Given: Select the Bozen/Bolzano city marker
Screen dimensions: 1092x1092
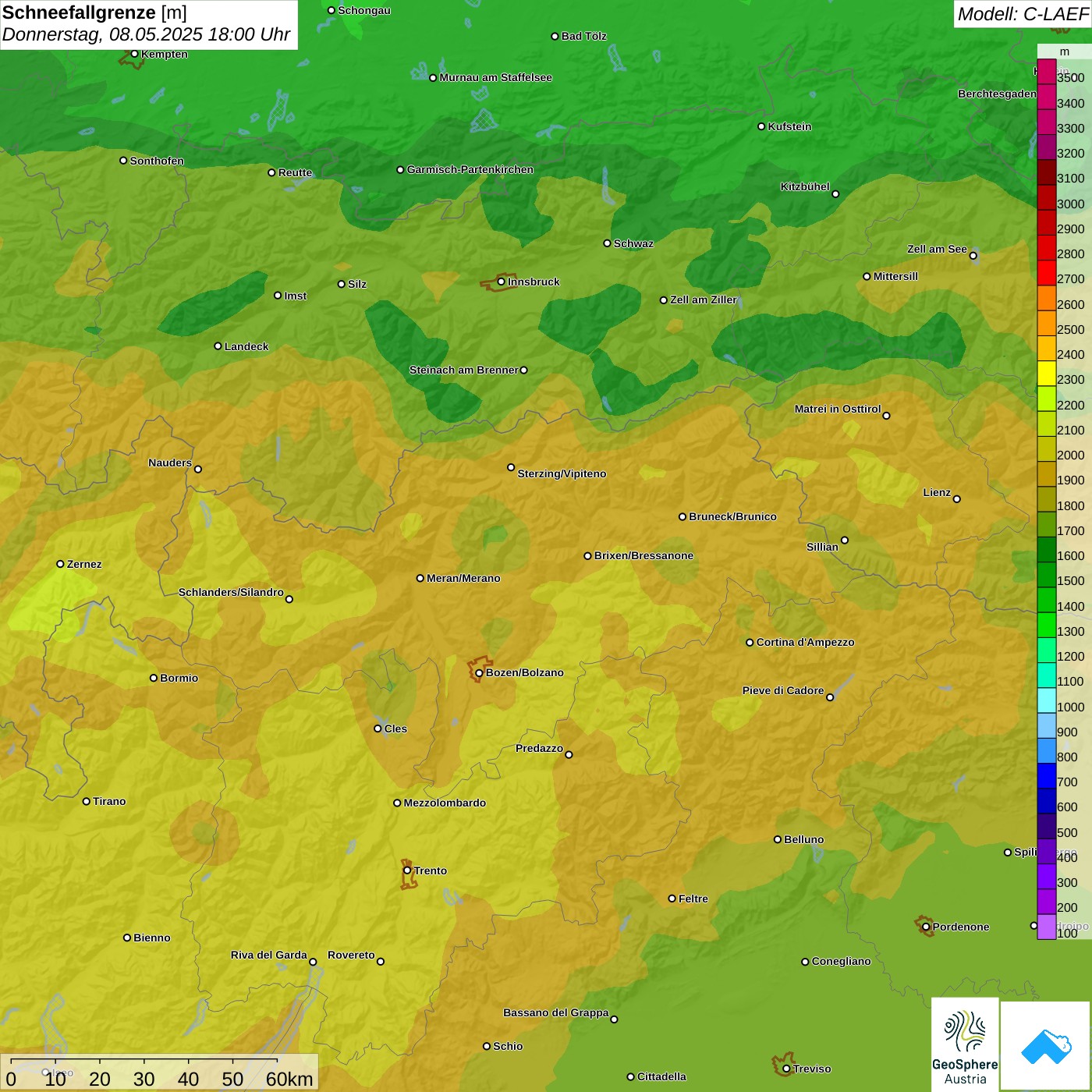Looking at the screenshot, I should [x=479, y=672].
